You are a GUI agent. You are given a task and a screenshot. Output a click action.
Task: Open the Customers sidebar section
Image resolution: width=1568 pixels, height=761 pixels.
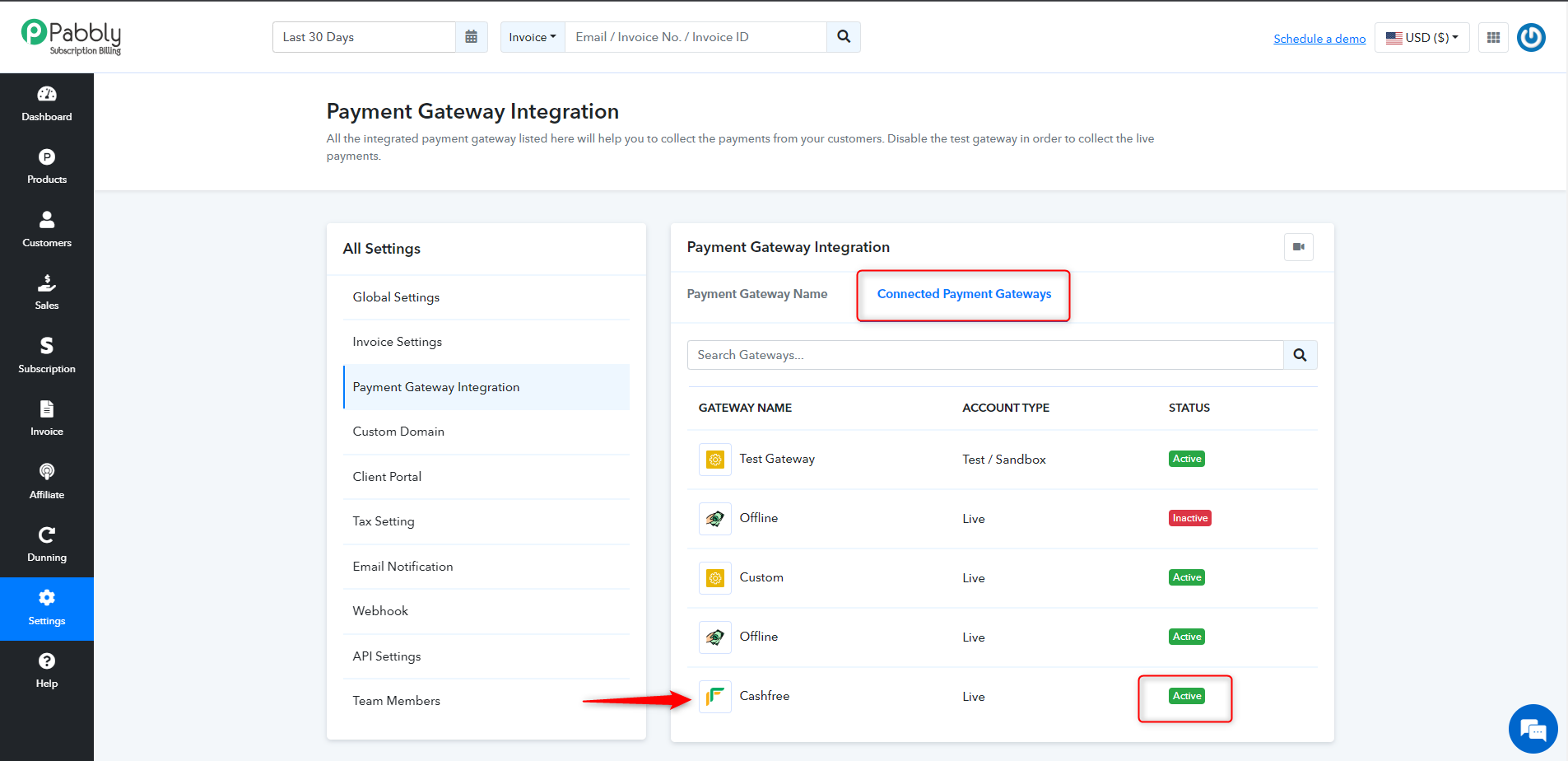click(47, 230)
